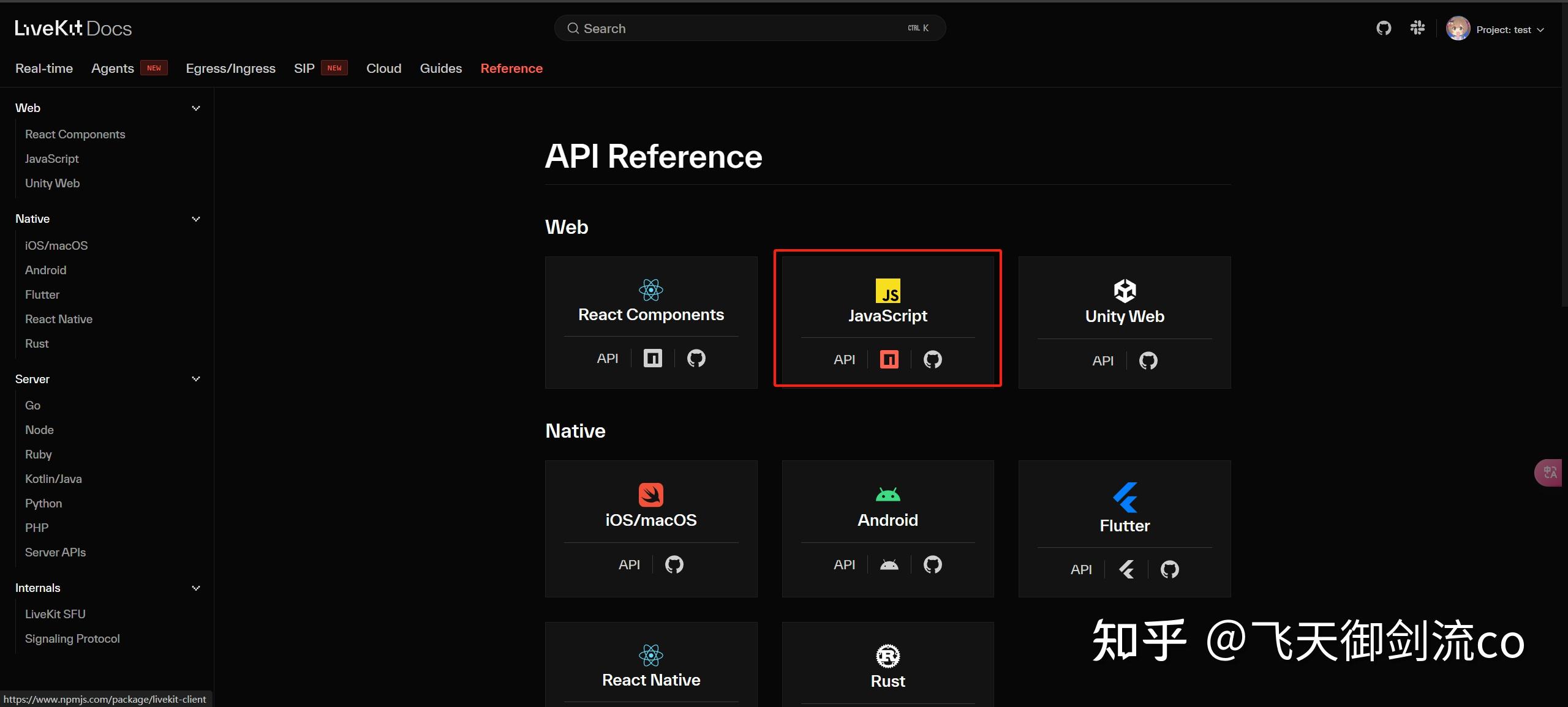
Task: Collapse the Server sidebar section
Action: click(196, 379)
